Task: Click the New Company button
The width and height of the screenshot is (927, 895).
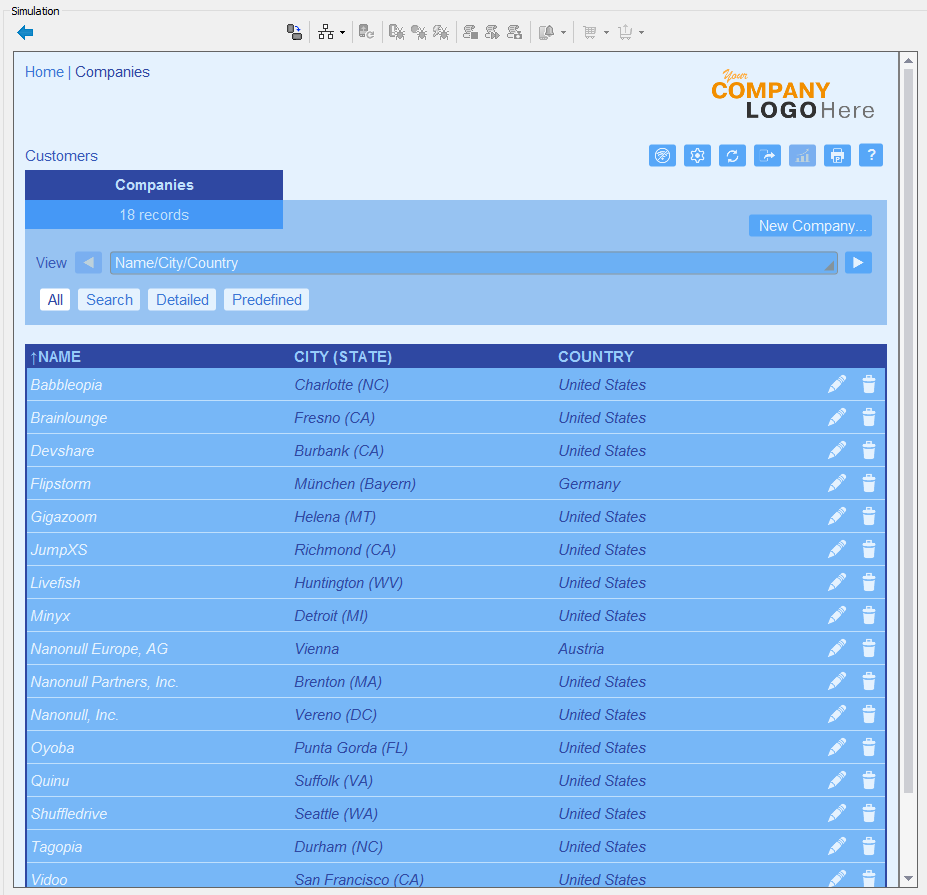Action: [810, 225]
